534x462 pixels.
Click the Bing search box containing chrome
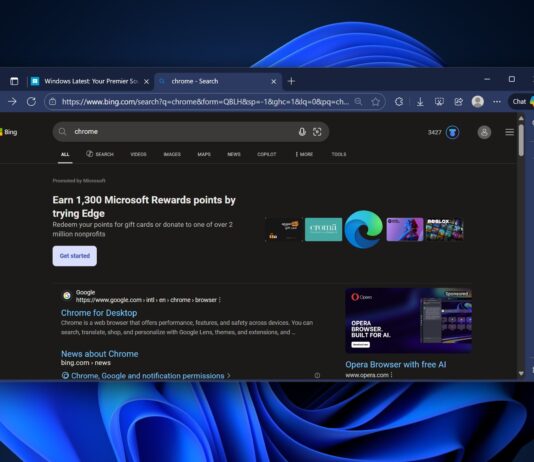tap(191, 132)
